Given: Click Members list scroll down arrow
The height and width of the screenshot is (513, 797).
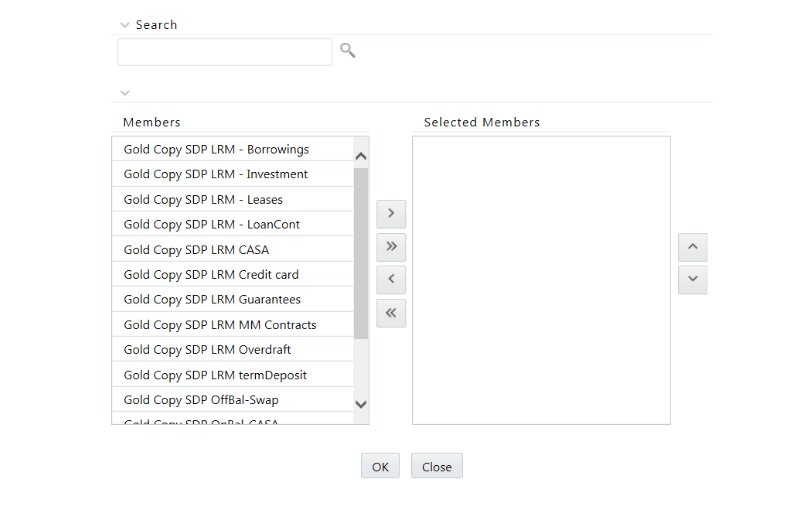Looking at the screenshot, I should click(x=361, y=405).
